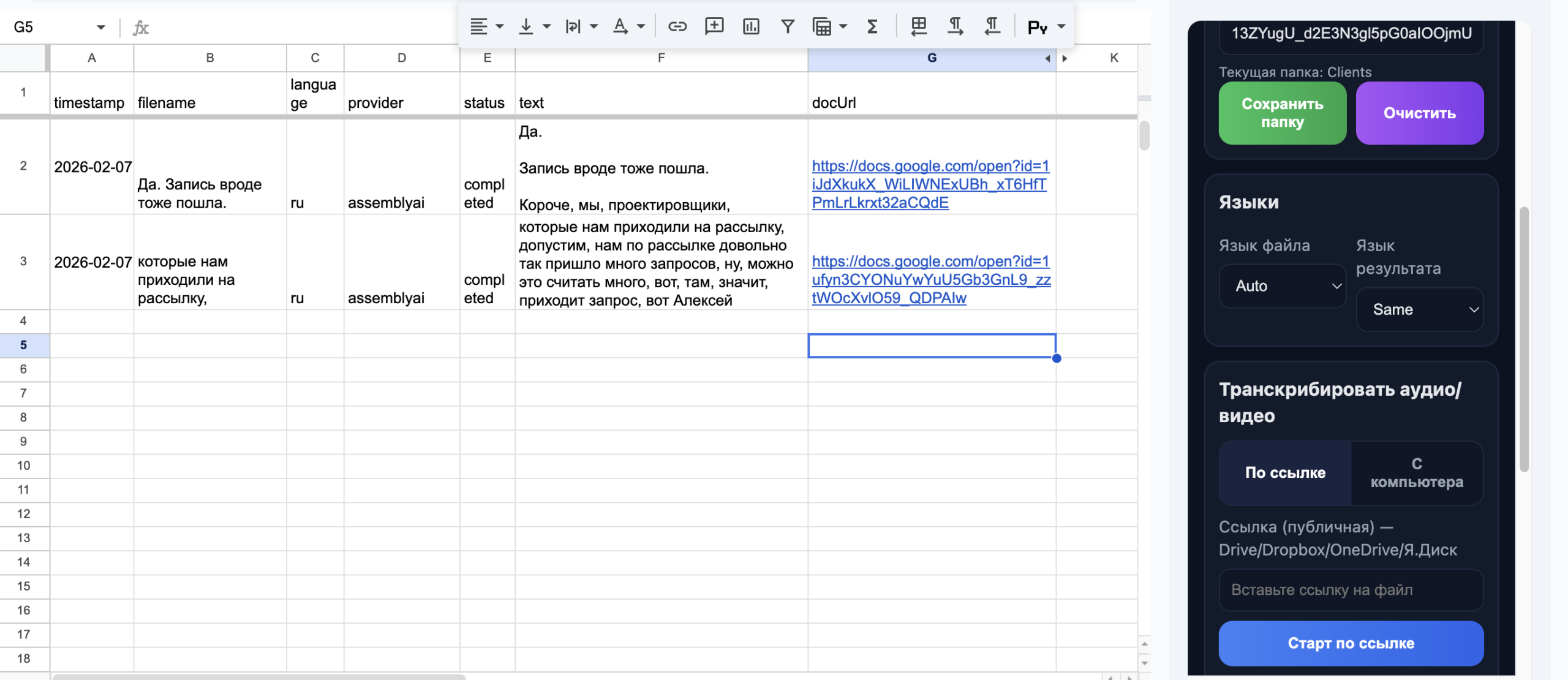Click Старт по ссылке button
1568x680 pixels.
point(1351,643)
